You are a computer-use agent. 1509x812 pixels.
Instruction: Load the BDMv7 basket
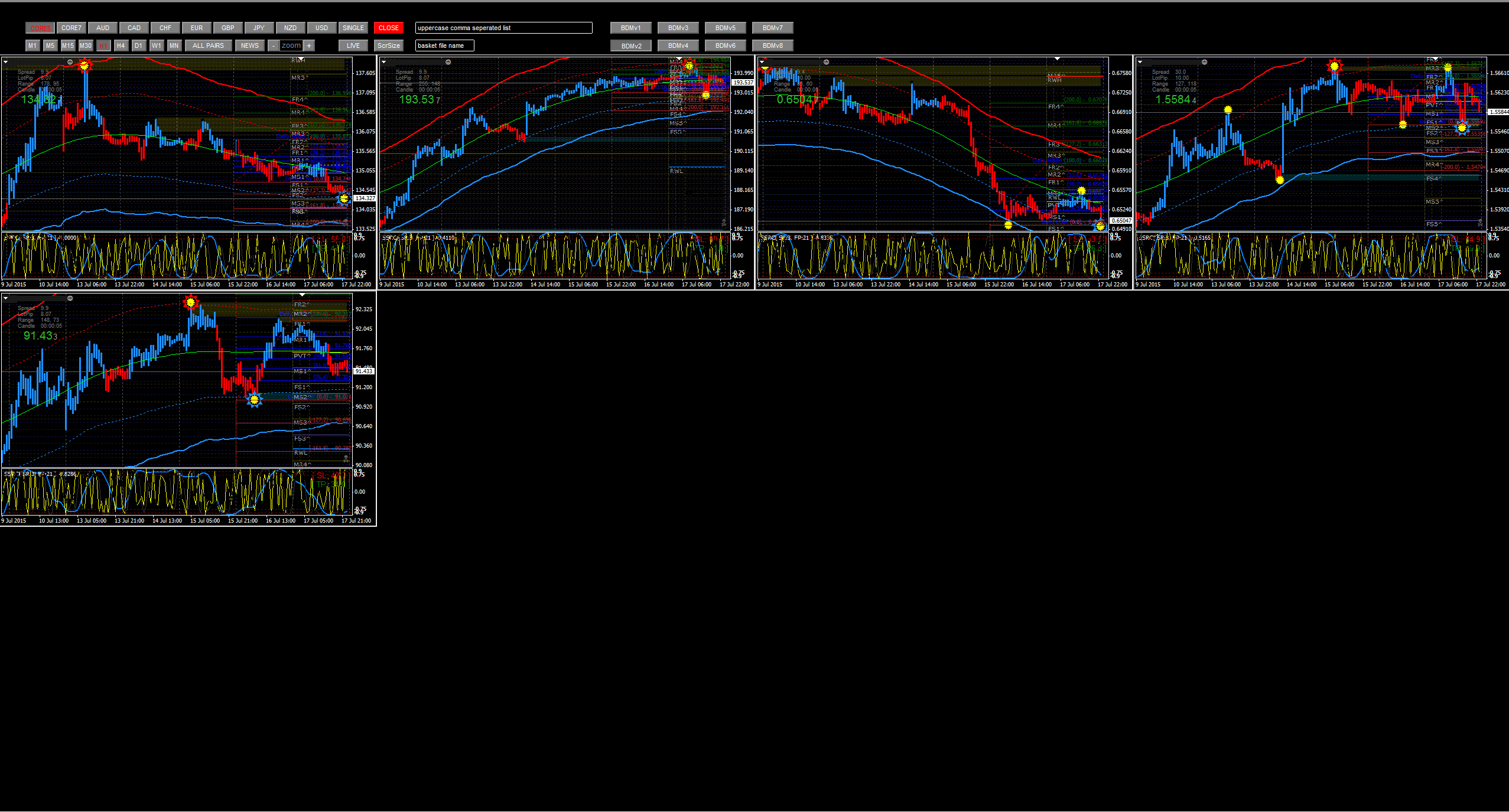773,28
